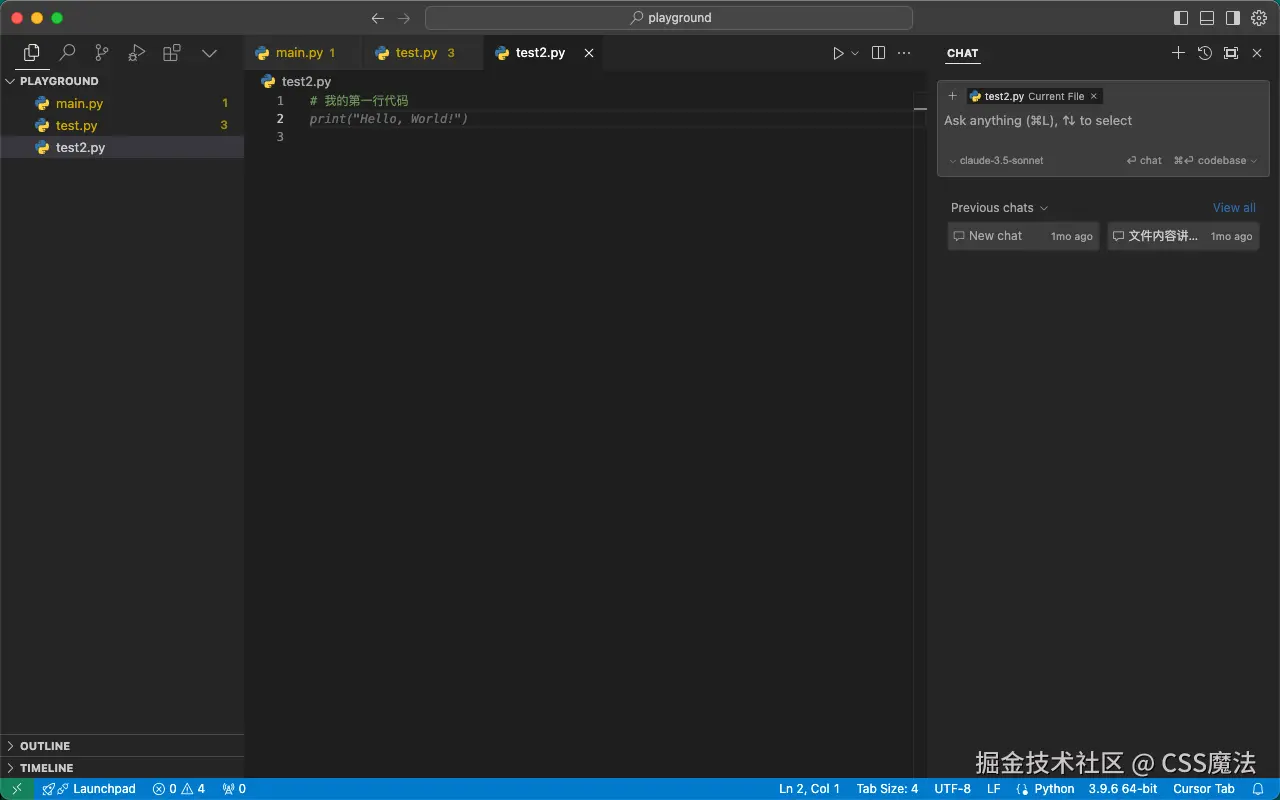Close the test2.py tab
Image resolution: width=1280 pixels, height=800 pixels.
tap(589, 53)
